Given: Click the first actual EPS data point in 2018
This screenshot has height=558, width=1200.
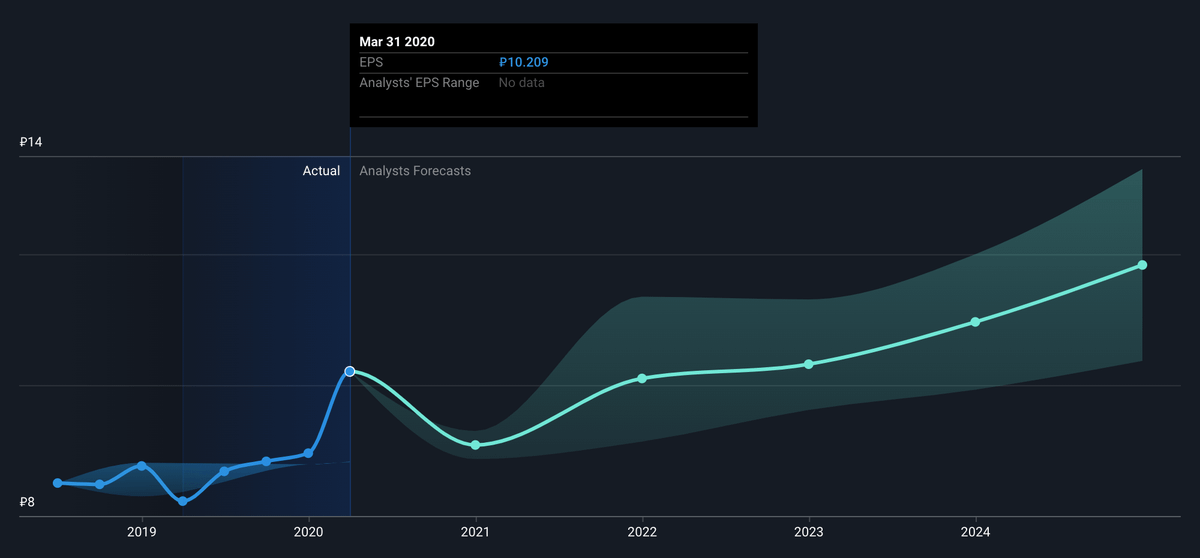Looking at the screenshot, I should (58, 483).
